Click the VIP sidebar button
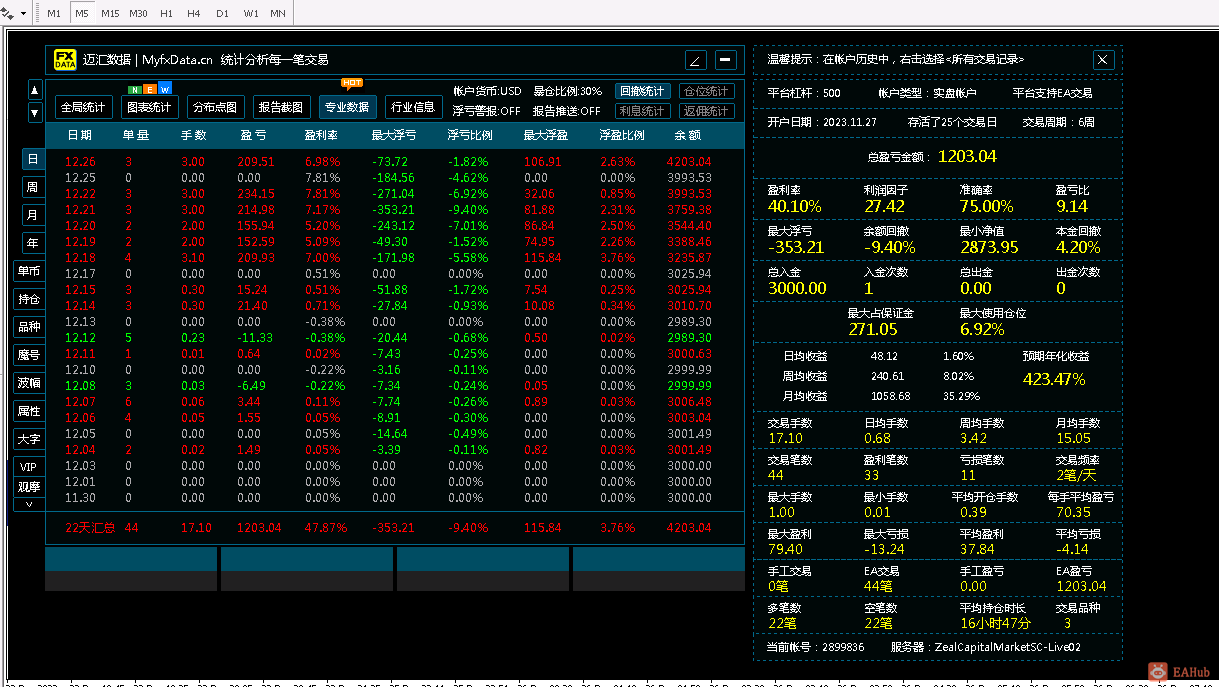The height and width of the screenshot is (687, 1219). click(29, 467)
